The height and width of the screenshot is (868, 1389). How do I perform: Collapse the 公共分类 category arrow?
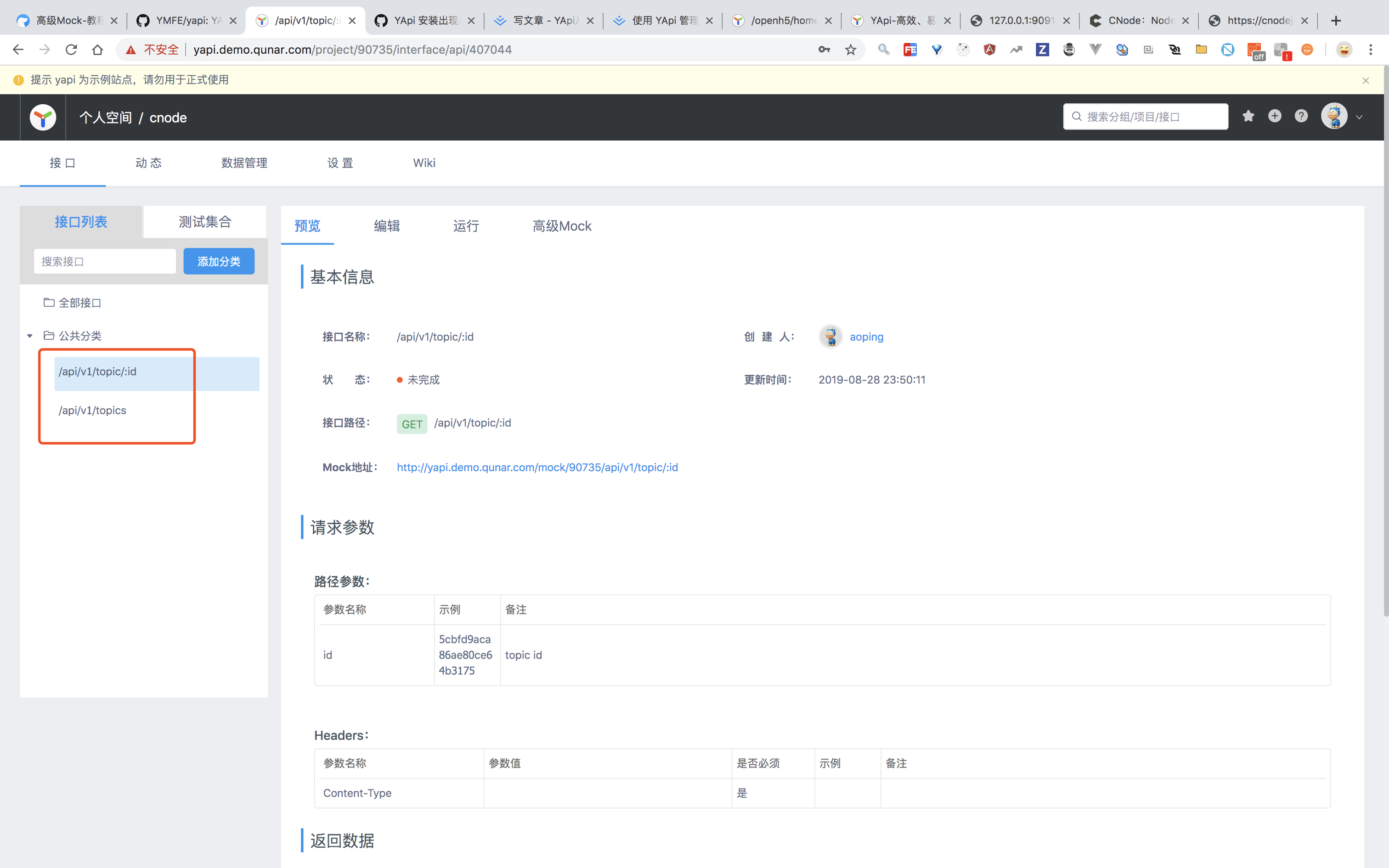click(x=30, y=336)
